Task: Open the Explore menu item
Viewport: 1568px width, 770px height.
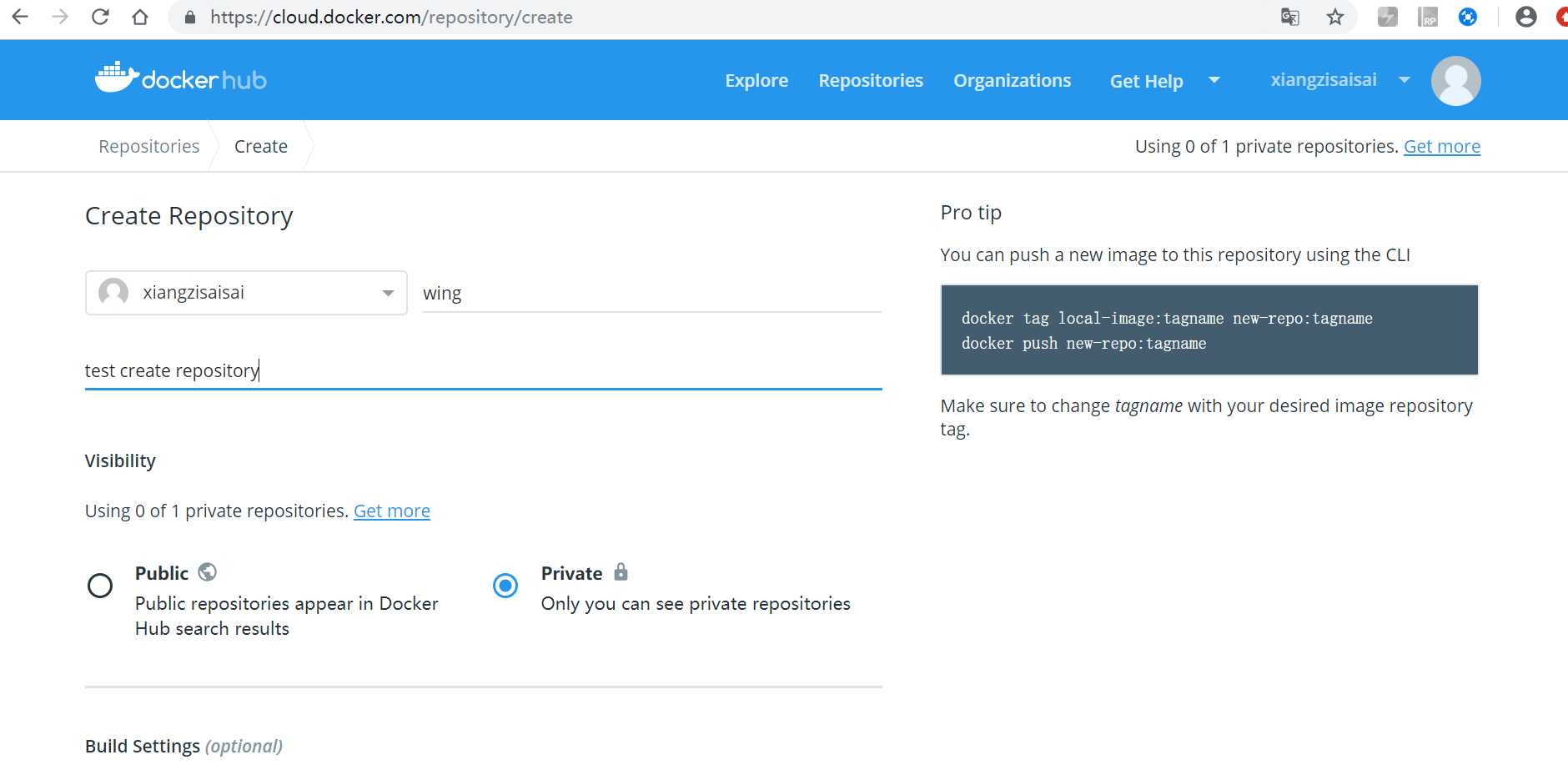Action: tap(756, 81)
